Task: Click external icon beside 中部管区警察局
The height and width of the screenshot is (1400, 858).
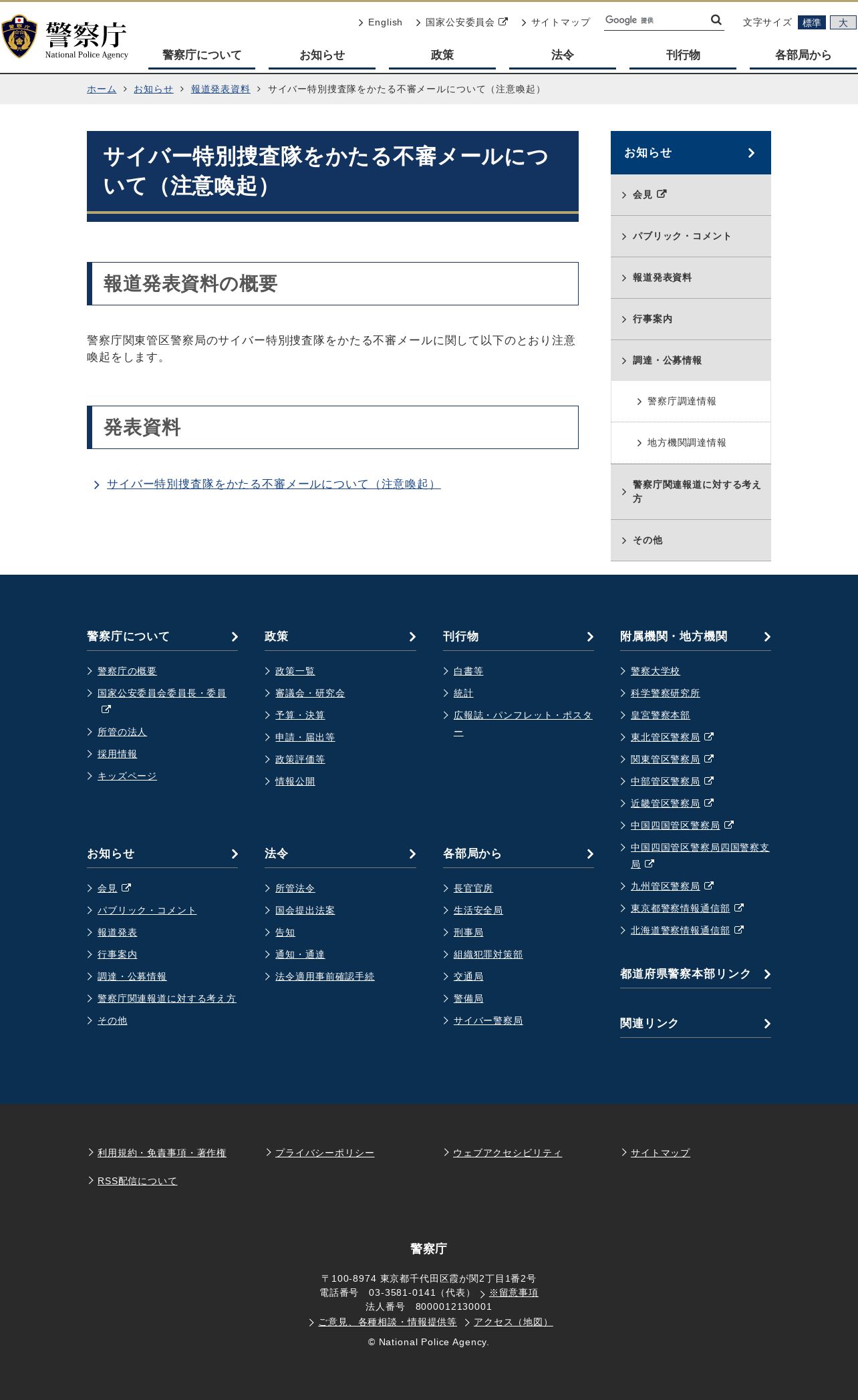Action: 709,781
